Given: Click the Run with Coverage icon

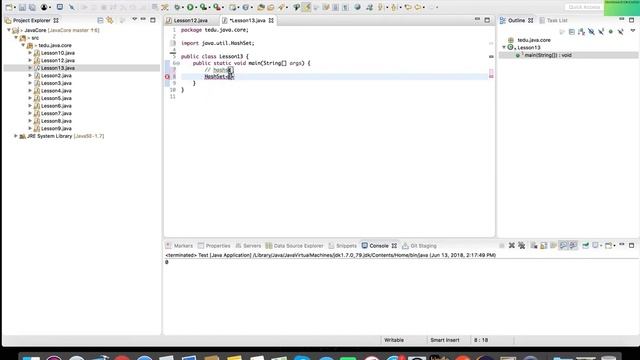Looking at the screenshot, I should (203, 7).
